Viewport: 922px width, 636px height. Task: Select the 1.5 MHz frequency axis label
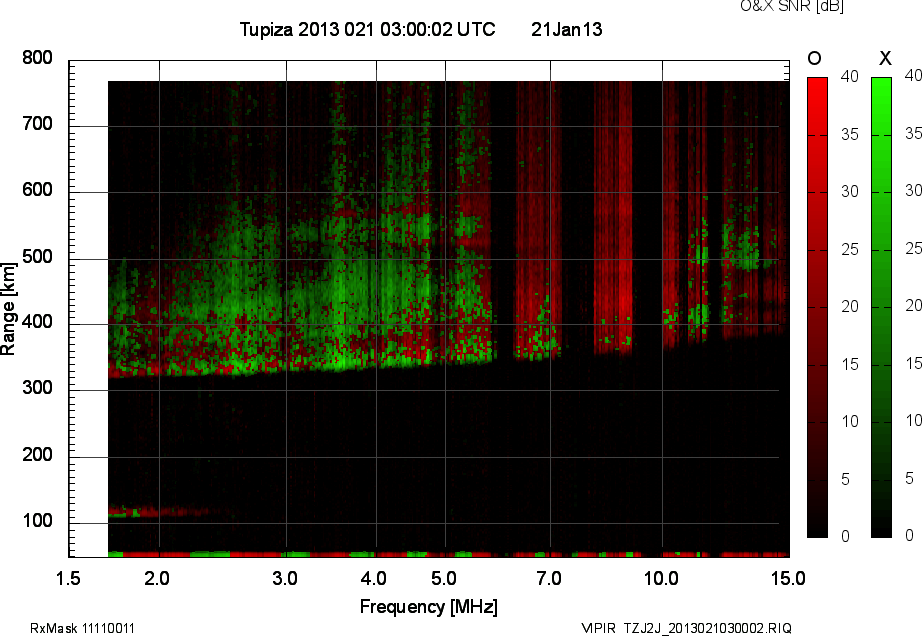tap(68, 579)
